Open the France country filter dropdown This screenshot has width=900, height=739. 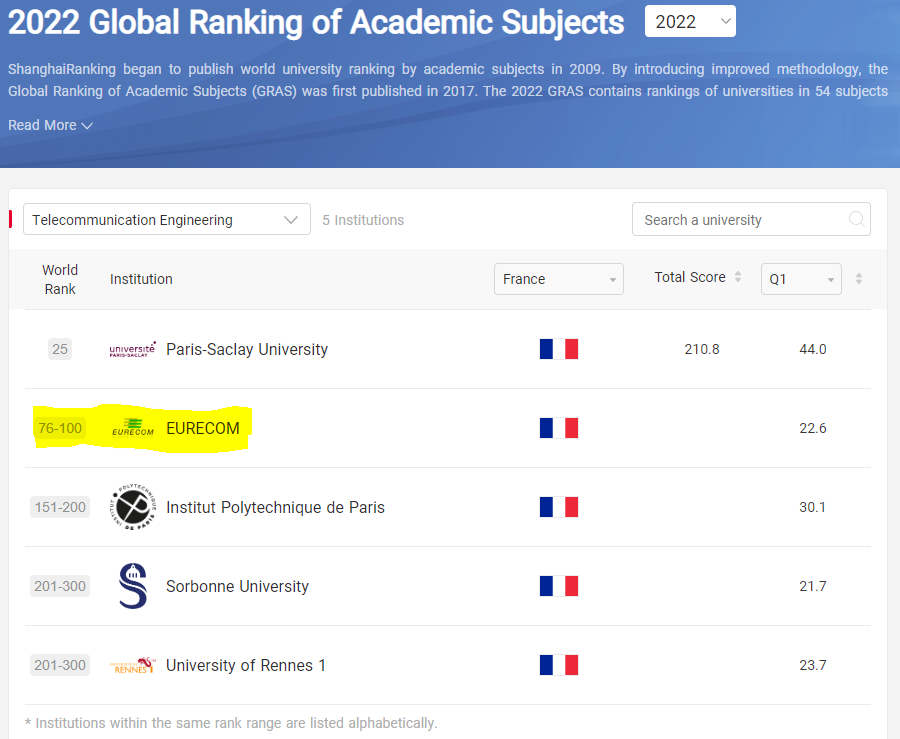558,279
